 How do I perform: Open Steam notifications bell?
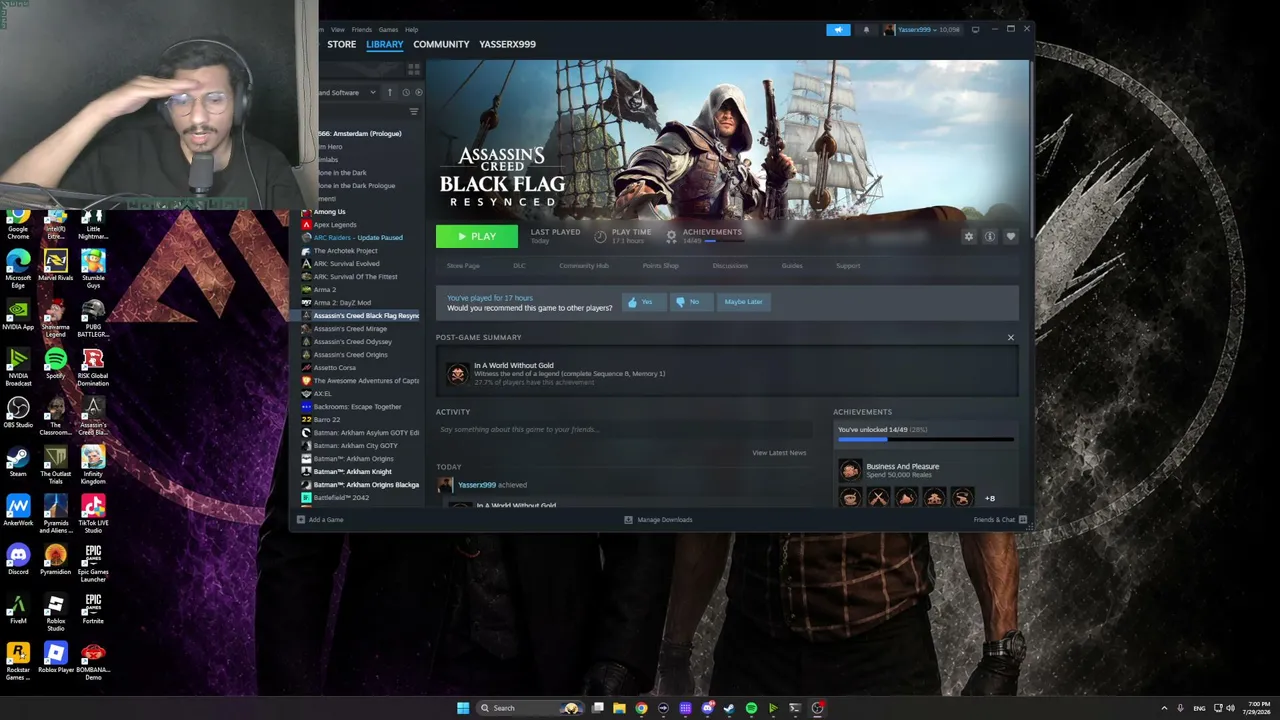866,30
